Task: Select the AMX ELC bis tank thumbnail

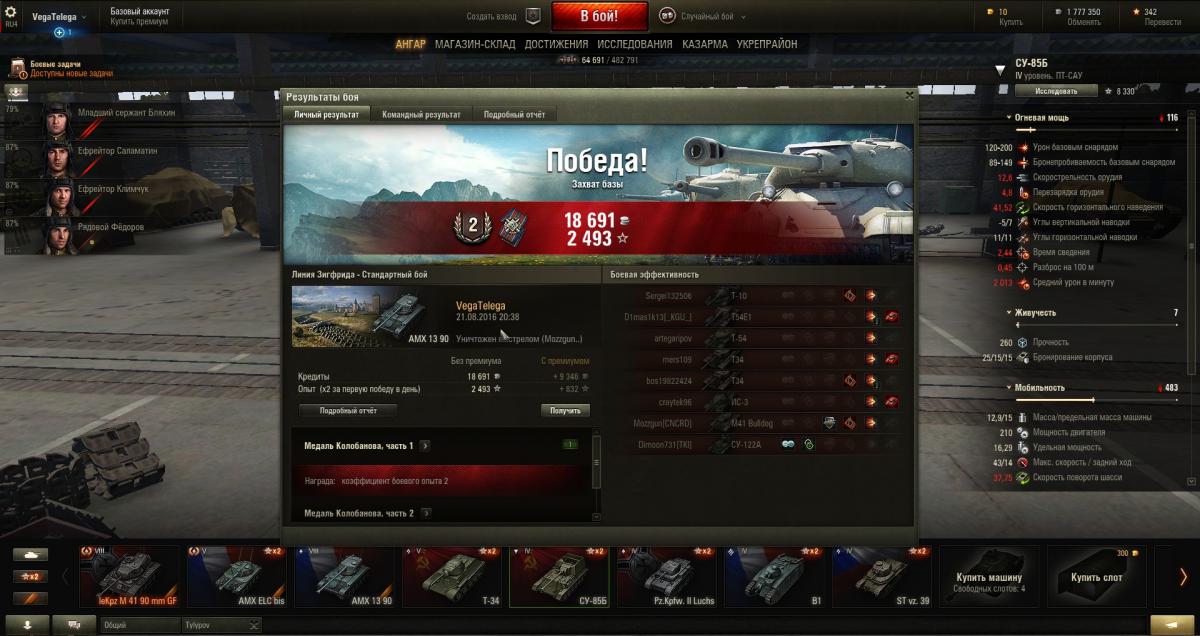Action: [236, 577]
